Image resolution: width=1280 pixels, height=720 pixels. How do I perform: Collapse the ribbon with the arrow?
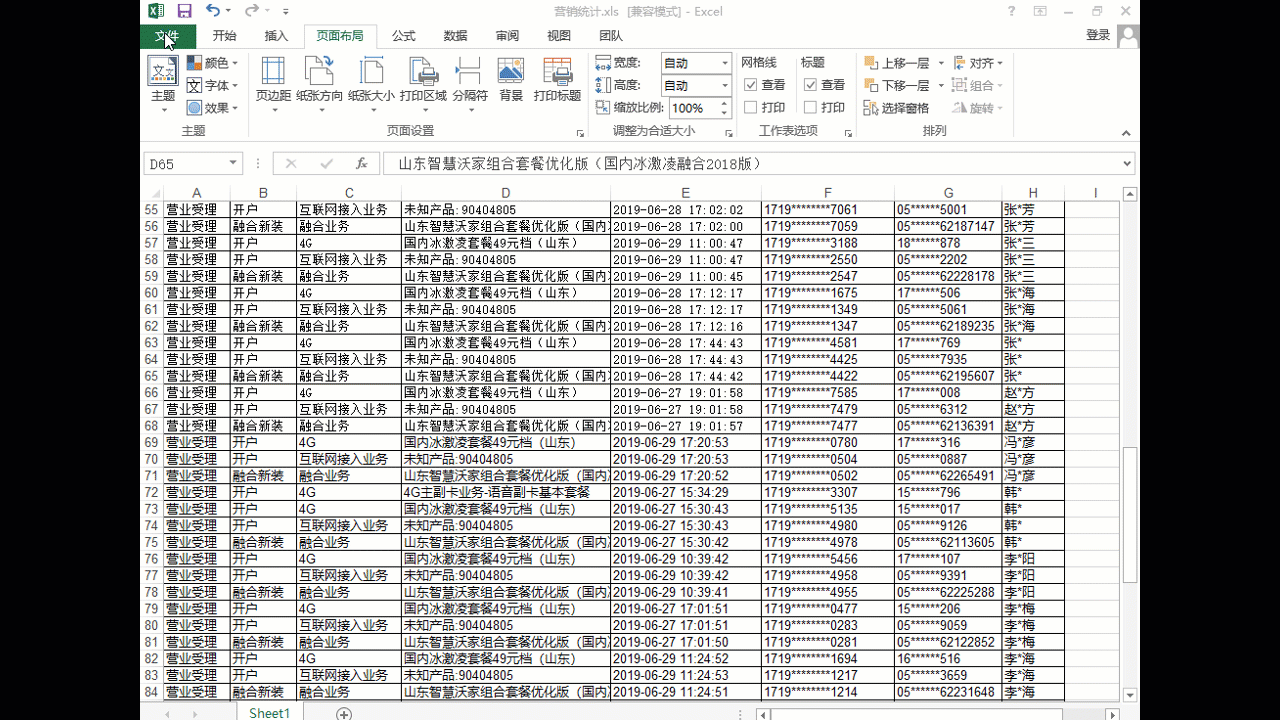pos(1126,133)
